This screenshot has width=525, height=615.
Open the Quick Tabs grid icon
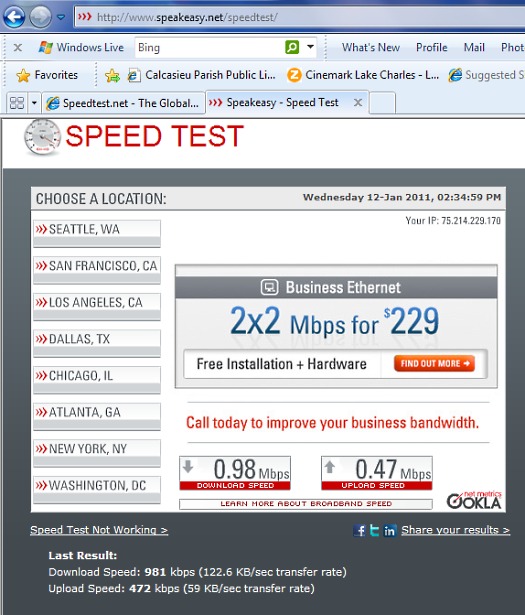click(17, 103)
